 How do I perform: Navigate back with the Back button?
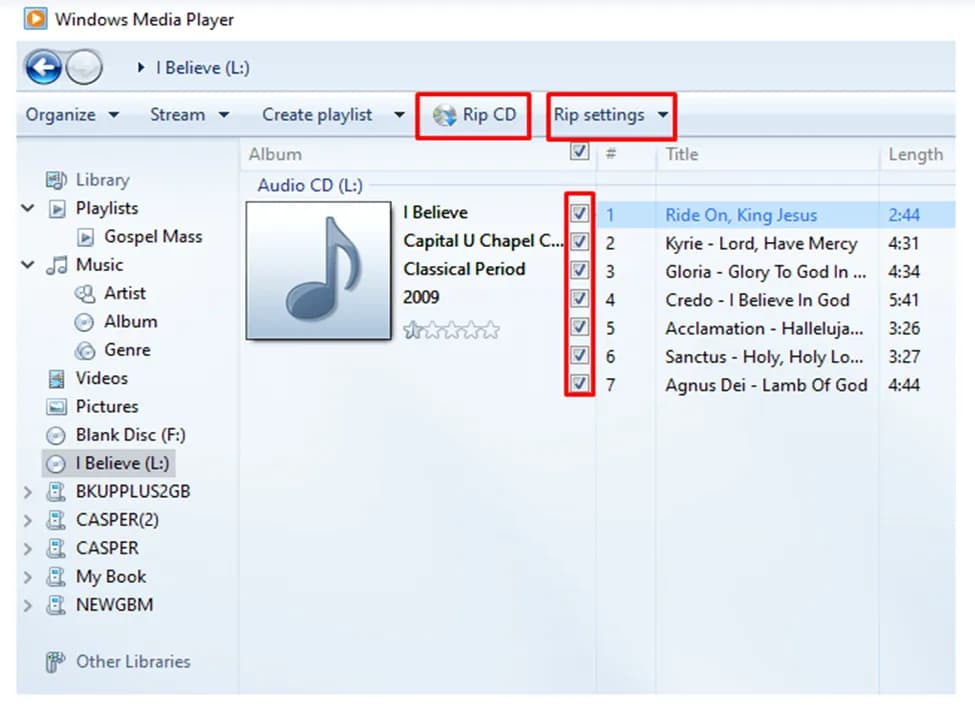pyautogui.click(x=44, y=66)
